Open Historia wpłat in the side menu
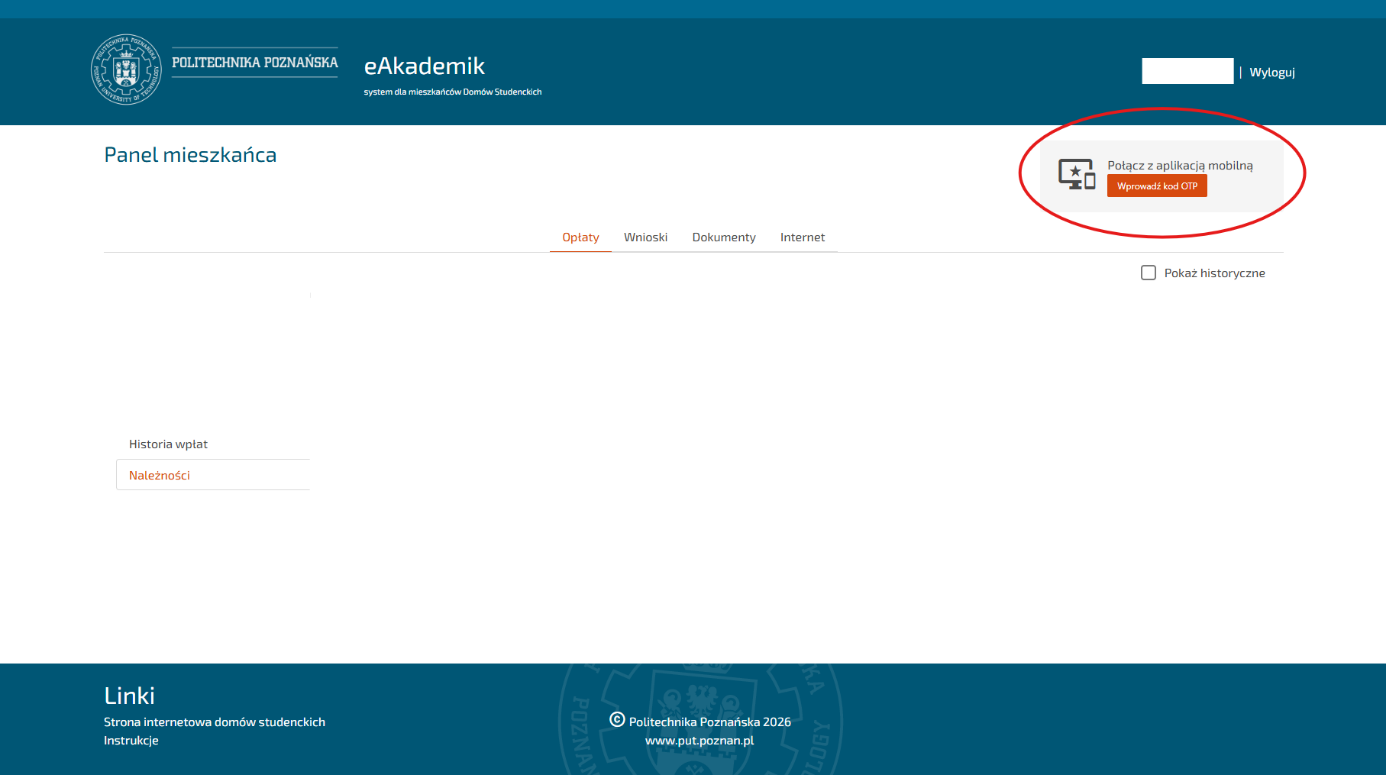 [x=168, y=444]
